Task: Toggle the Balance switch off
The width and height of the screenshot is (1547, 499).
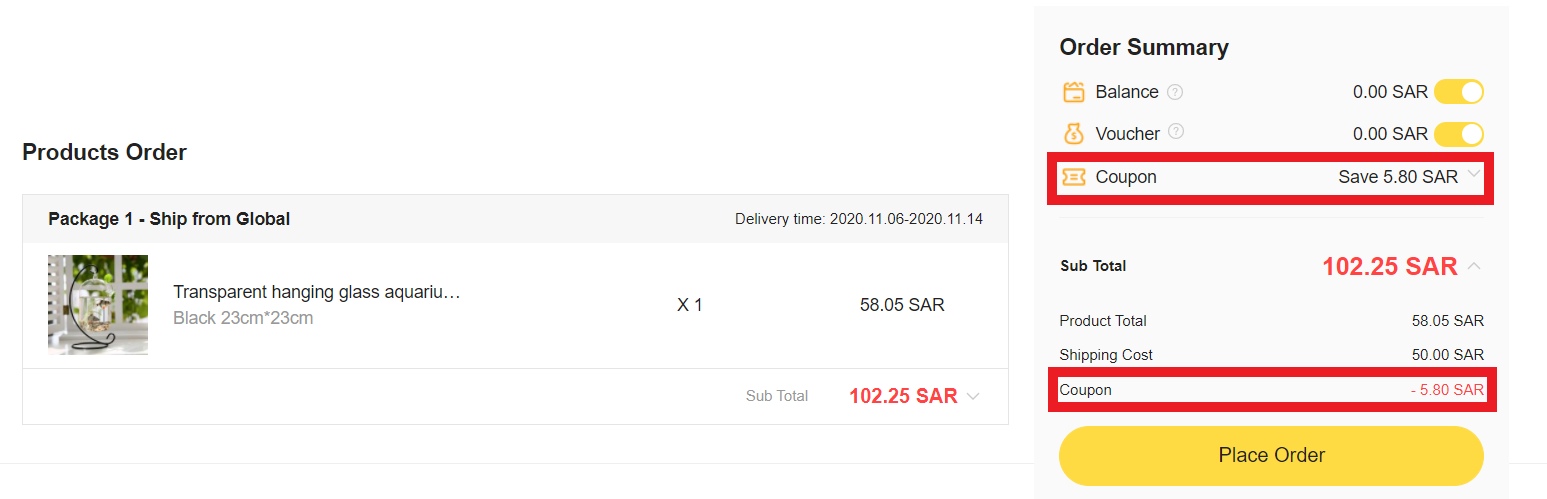Action: [1458, 92]
